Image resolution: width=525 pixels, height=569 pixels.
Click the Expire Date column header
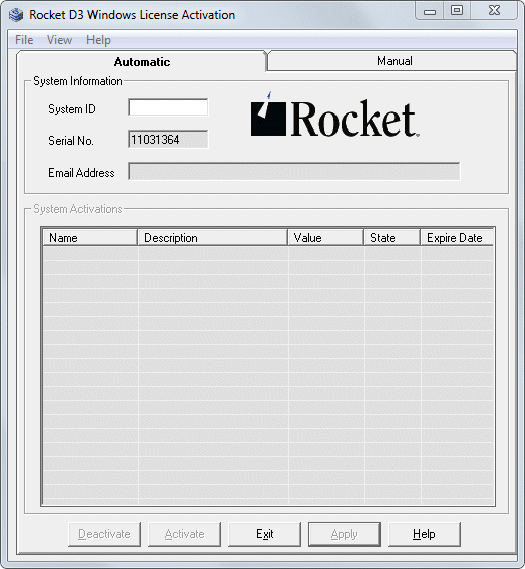[x=457, y=238]
